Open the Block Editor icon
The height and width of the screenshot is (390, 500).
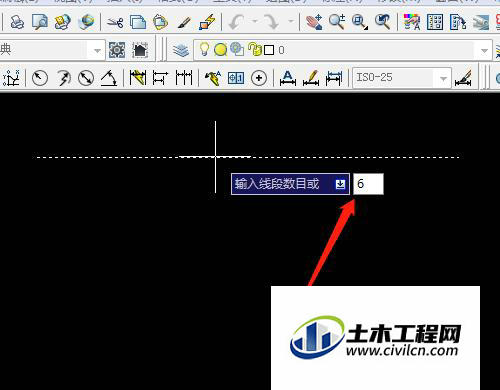tap(207, 22)
